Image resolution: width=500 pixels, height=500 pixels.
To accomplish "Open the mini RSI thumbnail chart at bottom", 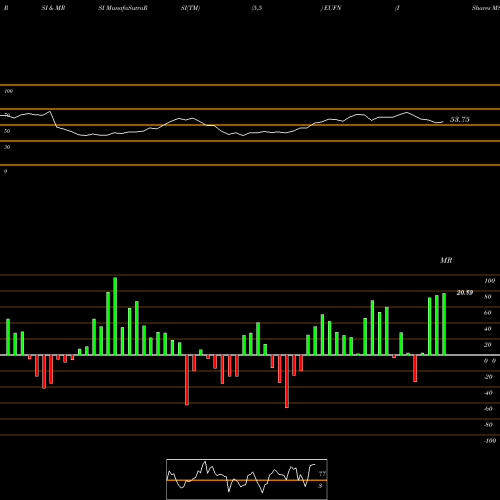I will [x=247, y=479].
